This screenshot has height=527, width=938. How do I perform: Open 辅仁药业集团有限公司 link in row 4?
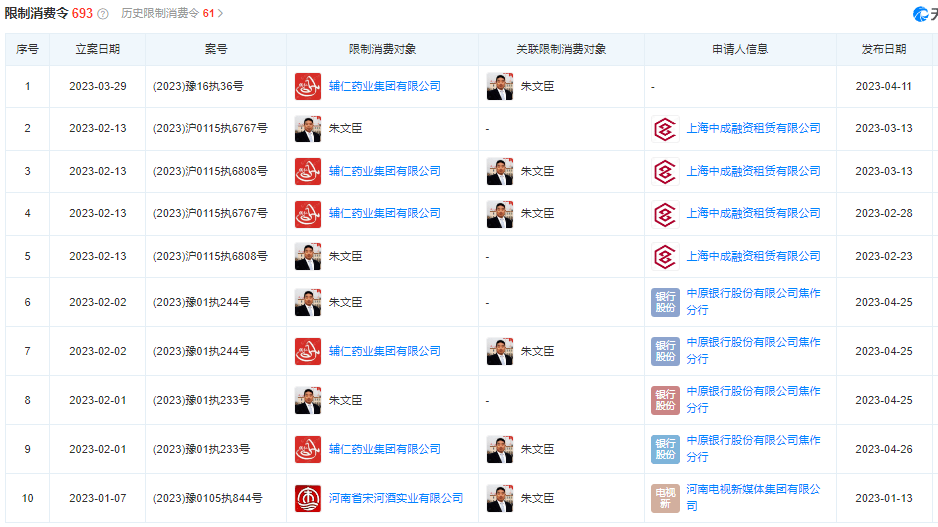click(385, 213)
